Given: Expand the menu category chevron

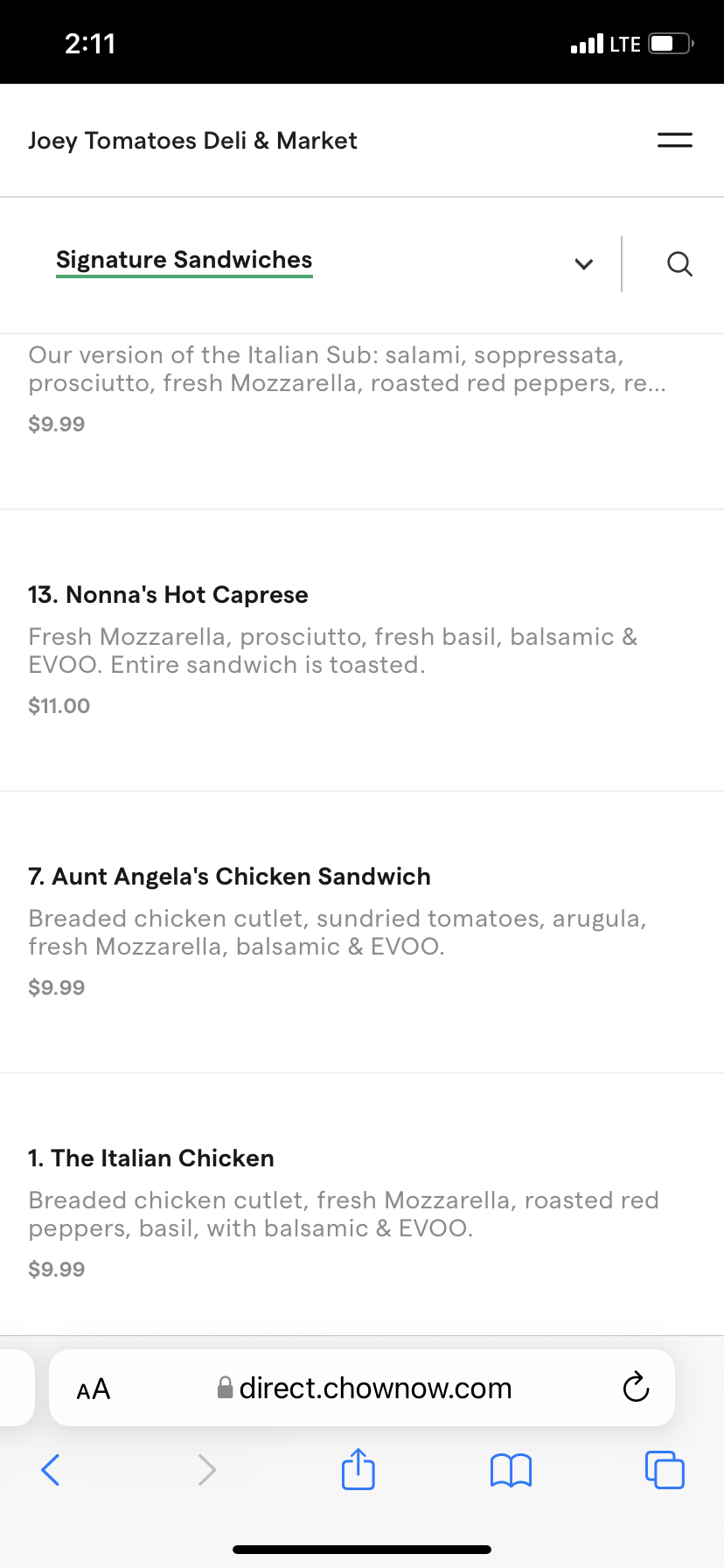Looking at the screenshot, I should coord(583,263).
